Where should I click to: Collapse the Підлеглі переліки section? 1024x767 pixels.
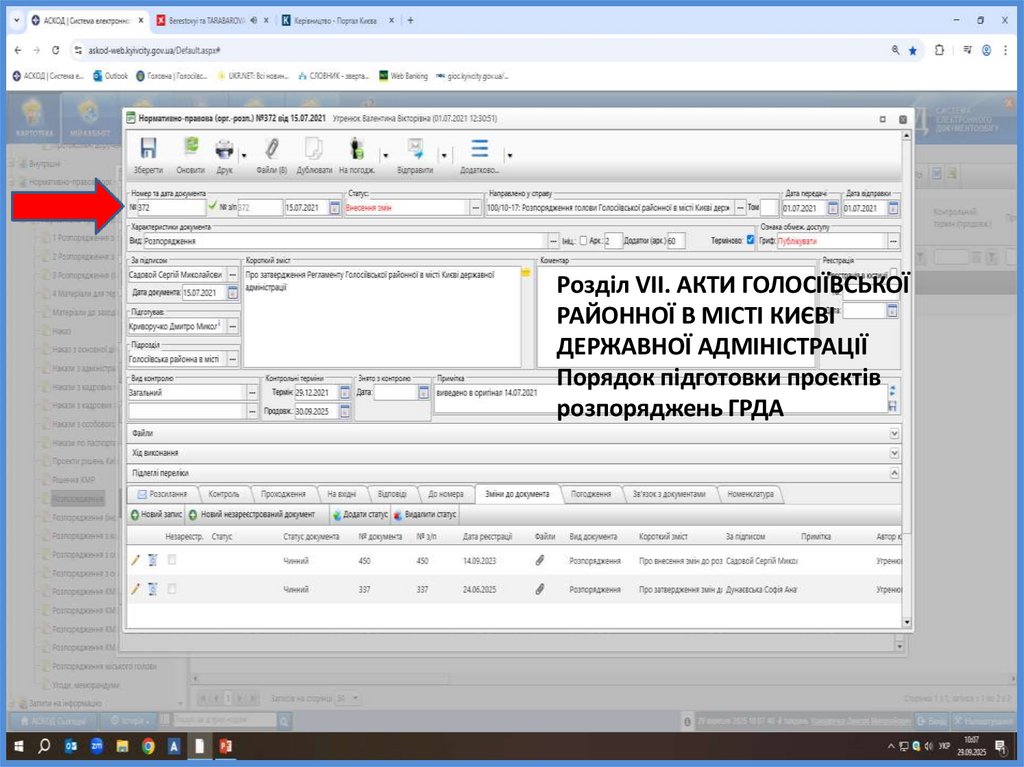pos(894,472)
